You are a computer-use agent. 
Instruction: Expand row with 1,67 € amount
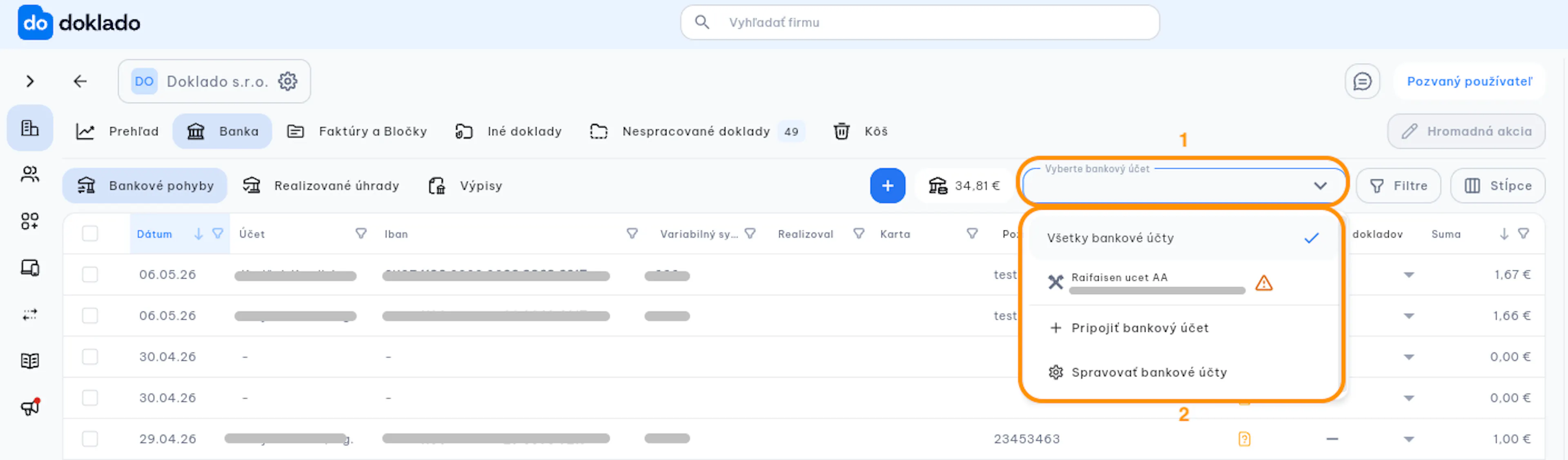click(1408, 275)
